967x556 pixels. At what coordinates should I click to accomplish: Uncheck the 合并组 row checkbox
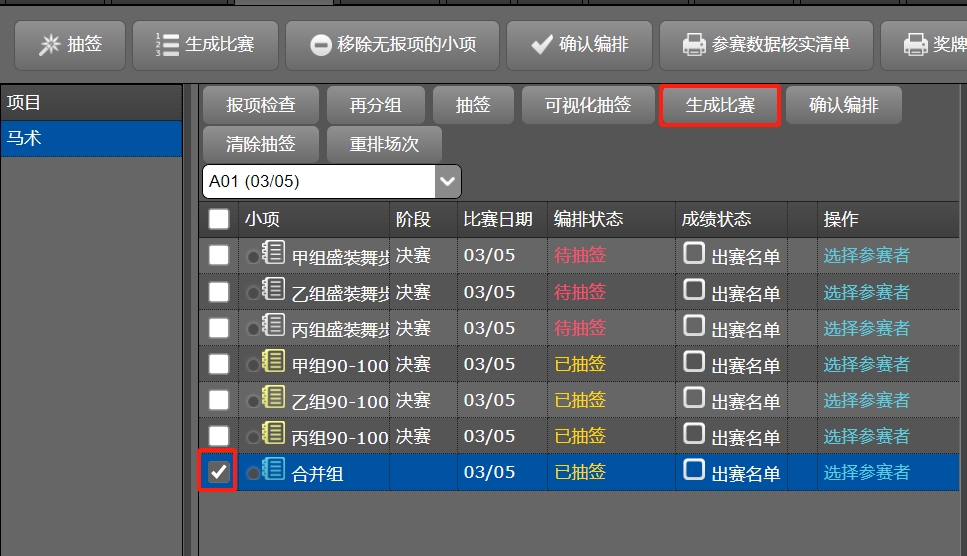[218, 471]
